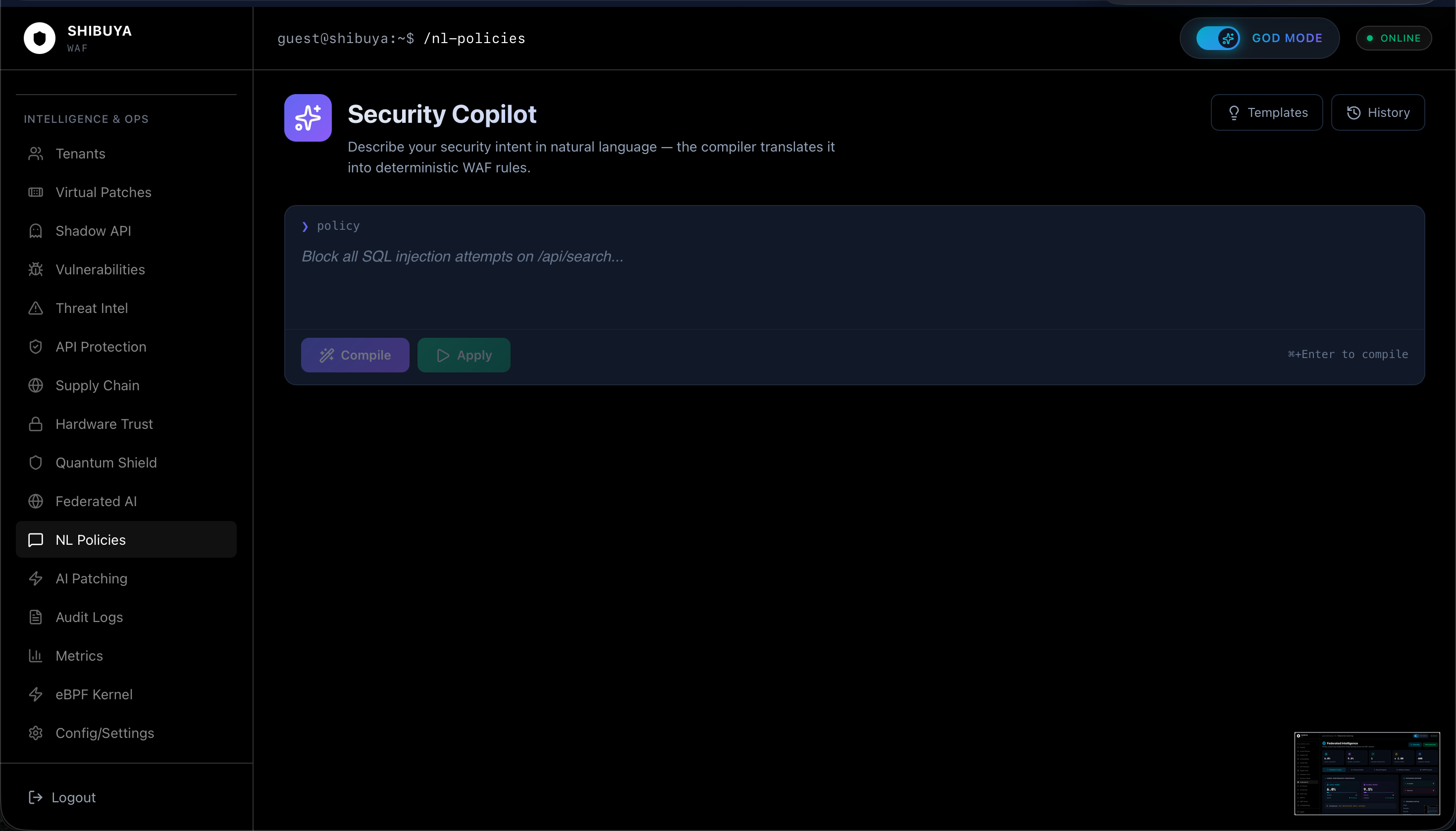Open the History panel
Screen dimensions: 1456x831
(x=1377, y=112)
